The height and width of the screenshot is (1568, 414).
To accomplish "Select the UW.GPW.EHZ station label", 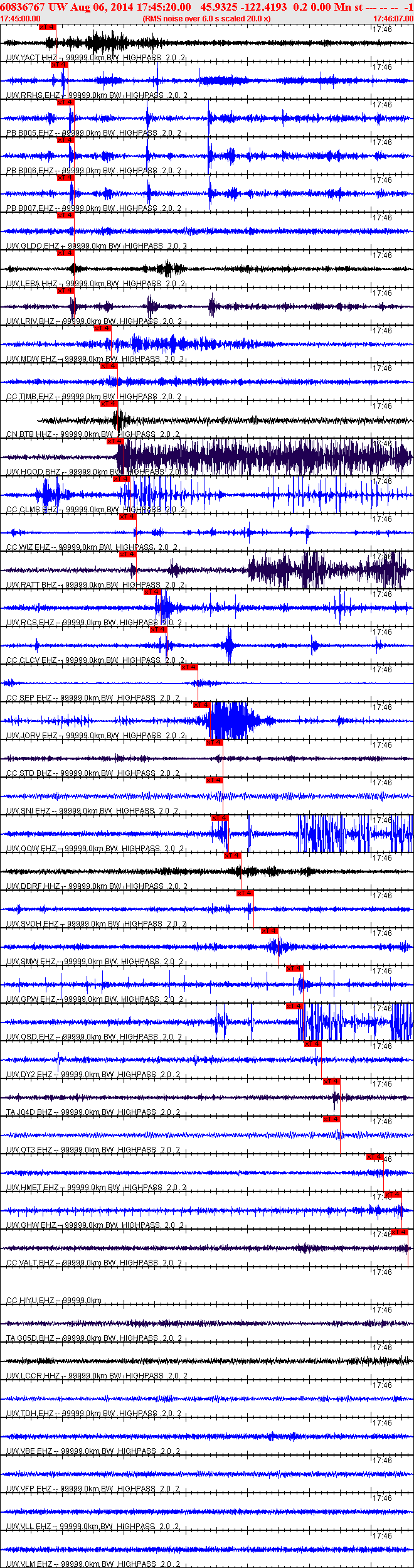I will [x=31, y=999].
